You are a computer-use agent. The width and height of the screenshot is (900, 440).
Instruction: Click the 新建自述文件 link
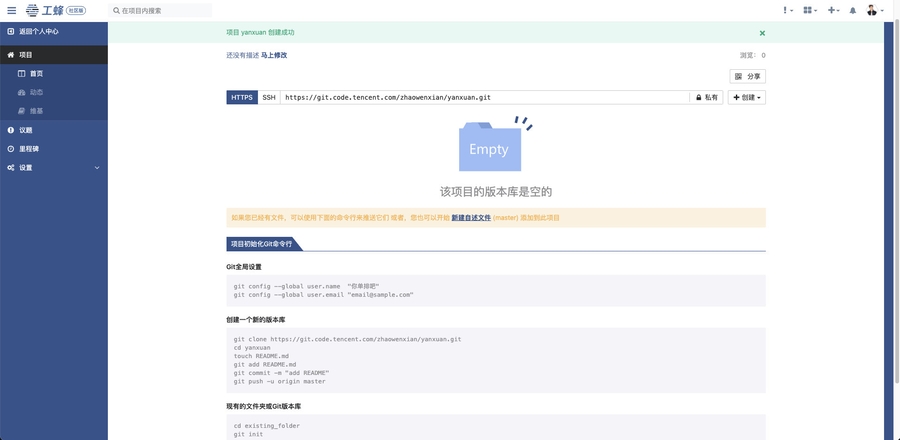click(x=470, y=218)
